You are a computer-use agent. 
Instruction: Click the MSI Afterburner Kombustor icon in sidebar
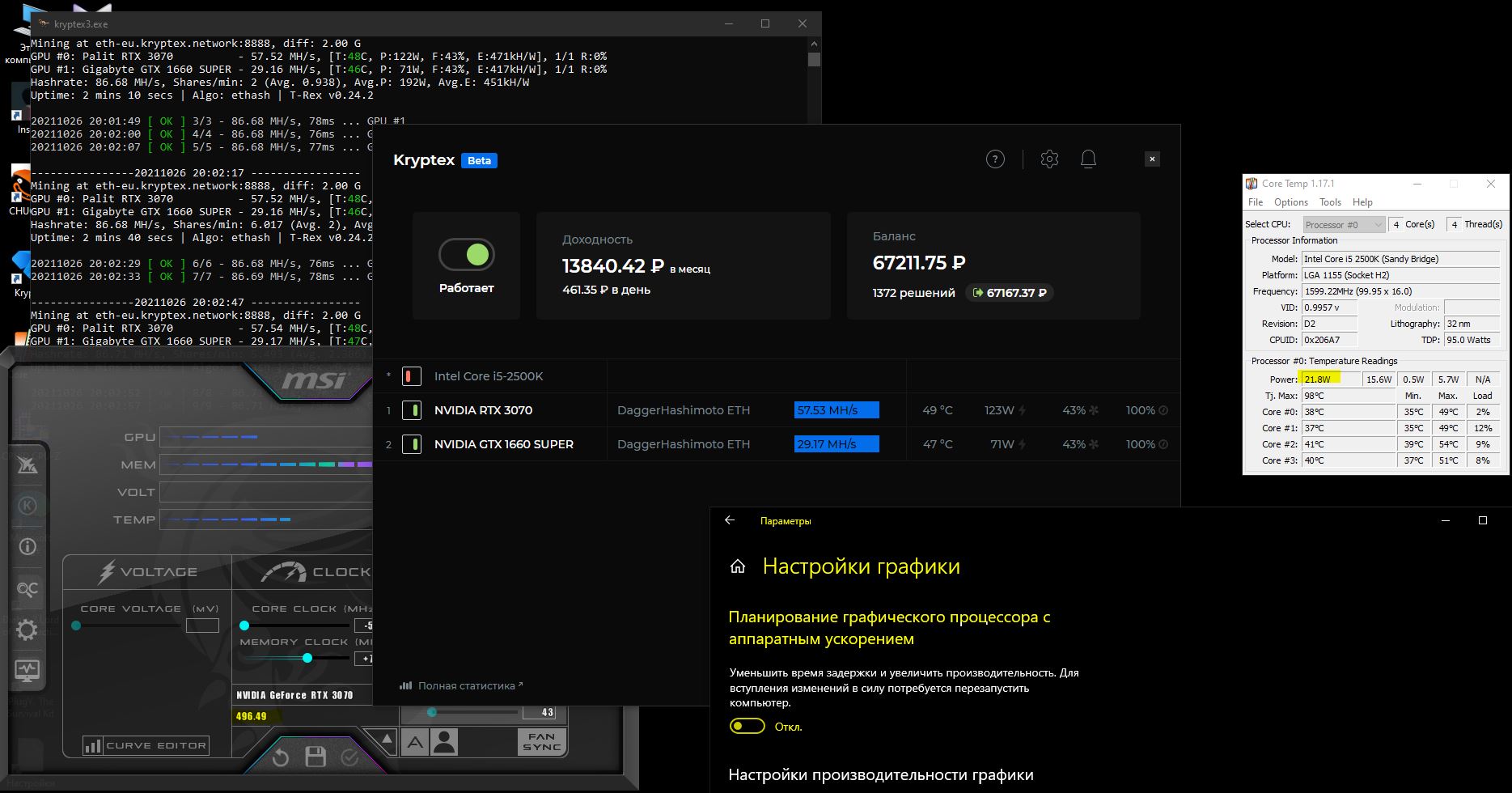point(27,466)
